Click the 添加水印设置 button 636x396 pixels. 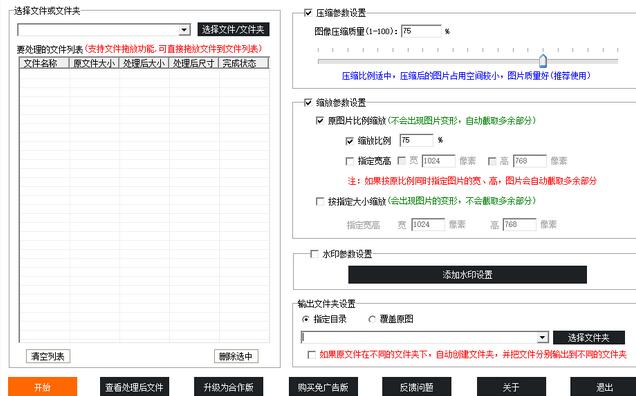(x=467, y=275)
